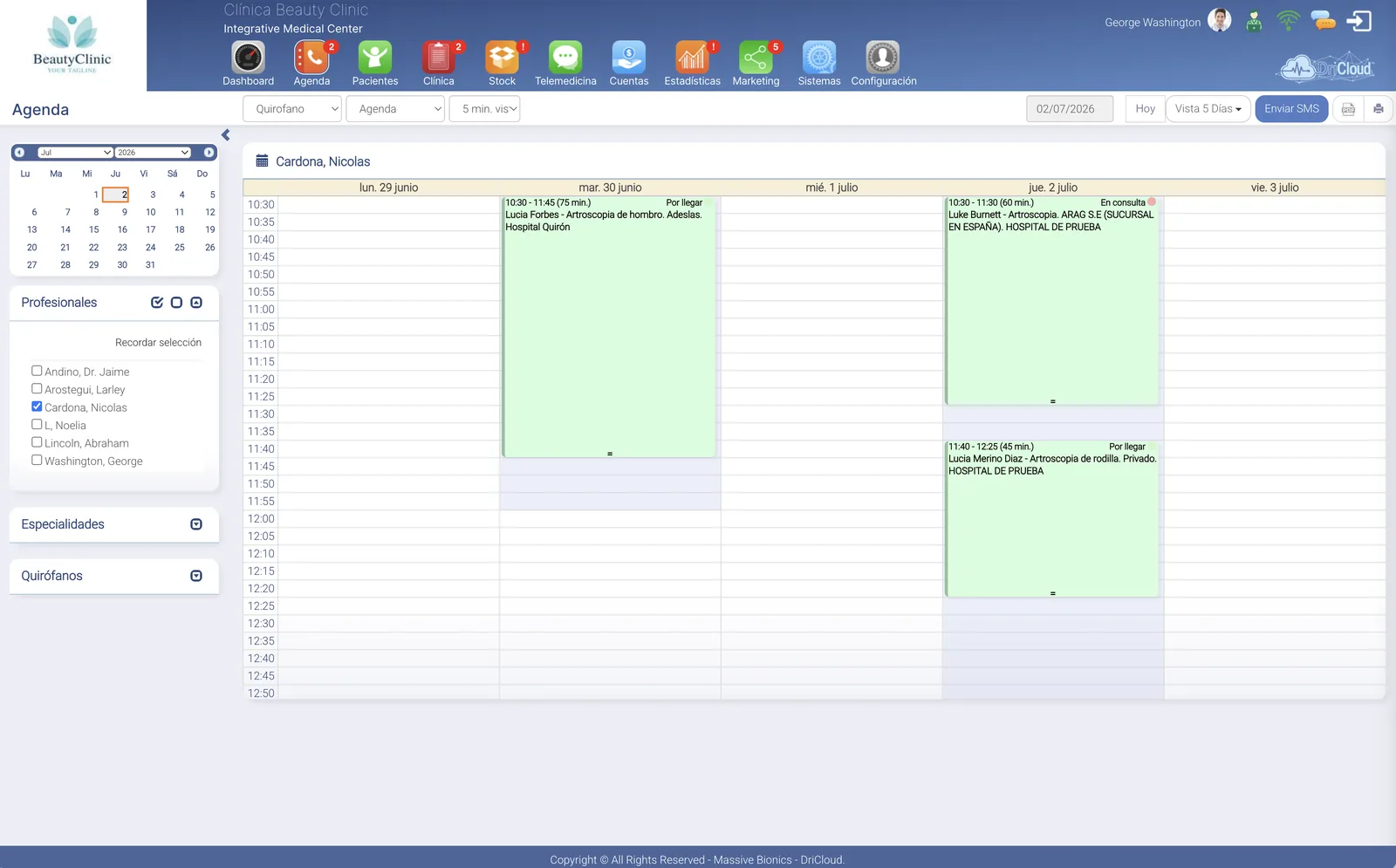Click the jue. 2 julio column header
The width and height of the screenshot is (1396, 868).
[1053, 188]
